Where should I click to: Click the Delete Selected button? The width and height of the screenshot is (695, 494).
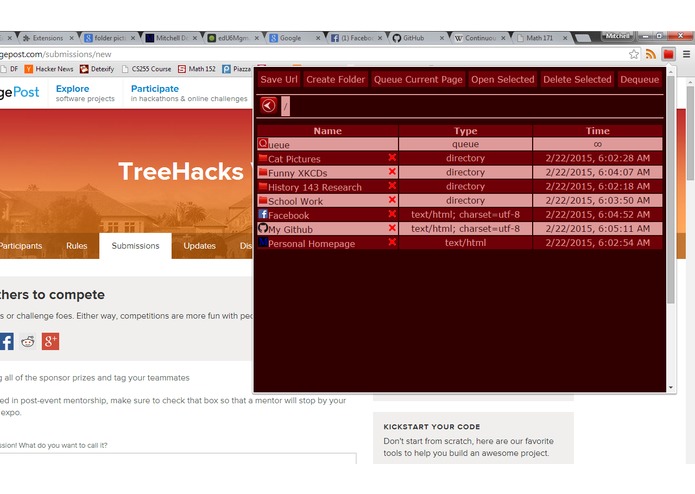[577, 80]
